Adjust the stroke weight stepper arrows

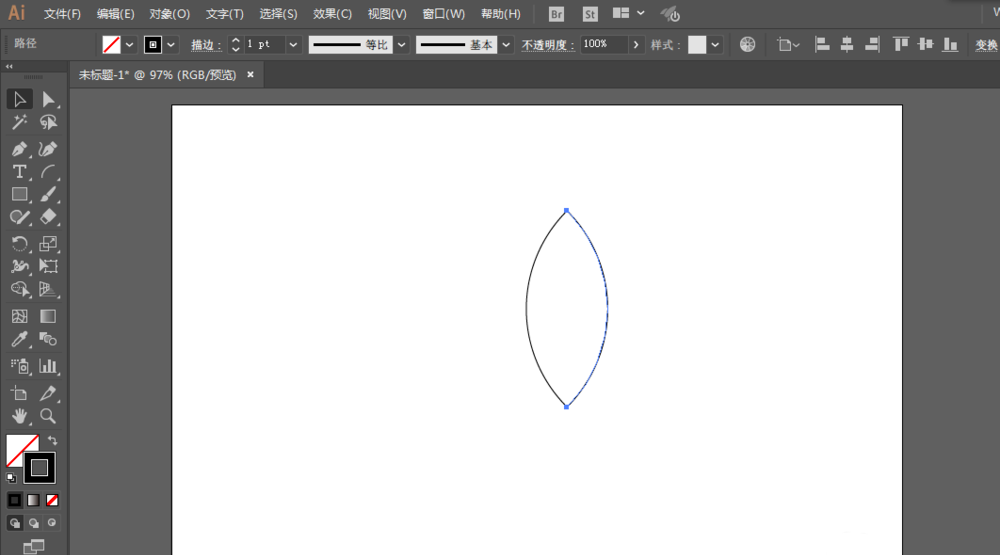235,45
